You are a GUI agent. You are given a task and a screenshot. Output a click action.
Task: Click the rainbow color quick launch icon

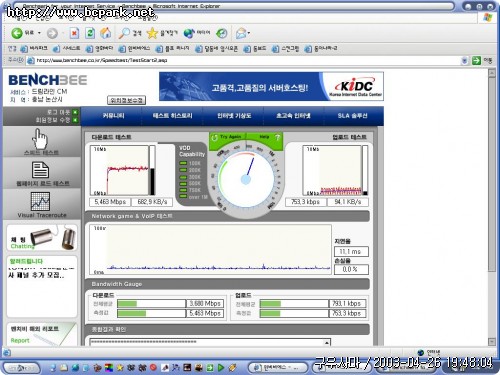point(109,368)
